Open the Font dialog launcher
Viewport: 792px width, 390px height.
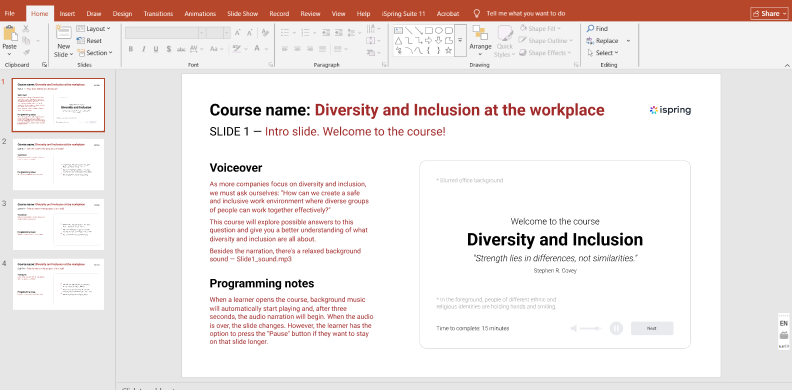(270, 65)
